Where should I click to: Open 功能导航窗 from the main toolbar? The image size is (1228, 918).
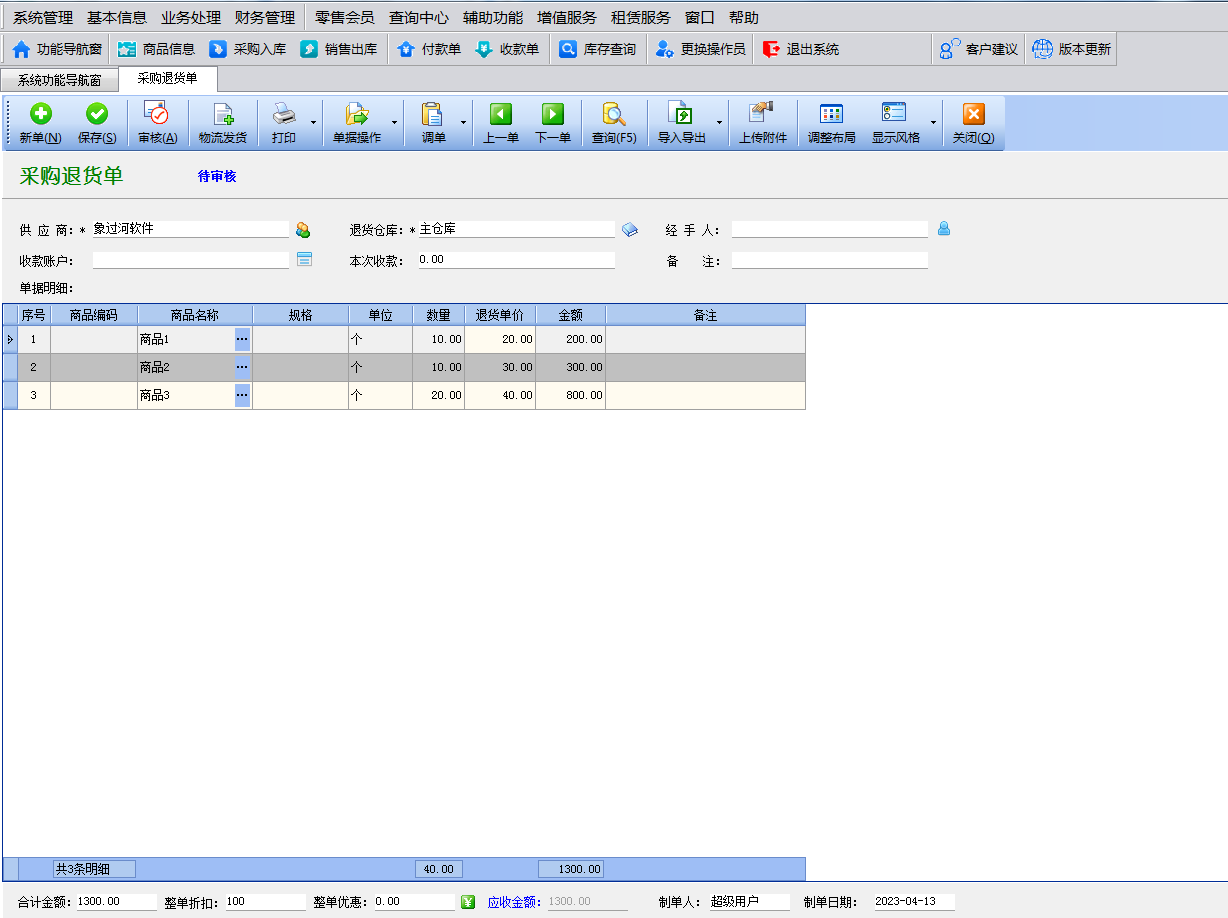click(x=57, y=49)
